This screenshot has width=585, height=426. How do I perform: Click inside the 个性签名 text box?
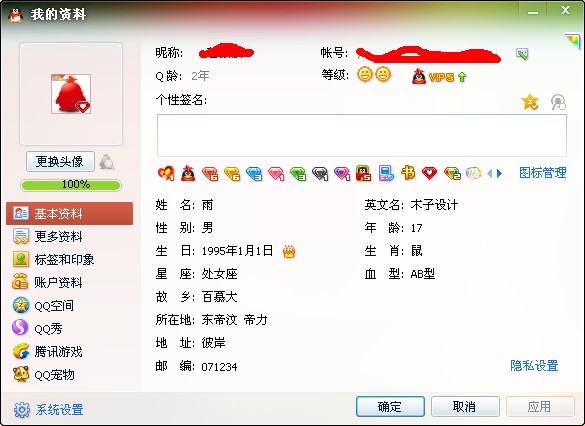pyautogui.click(x=362, y=135)
